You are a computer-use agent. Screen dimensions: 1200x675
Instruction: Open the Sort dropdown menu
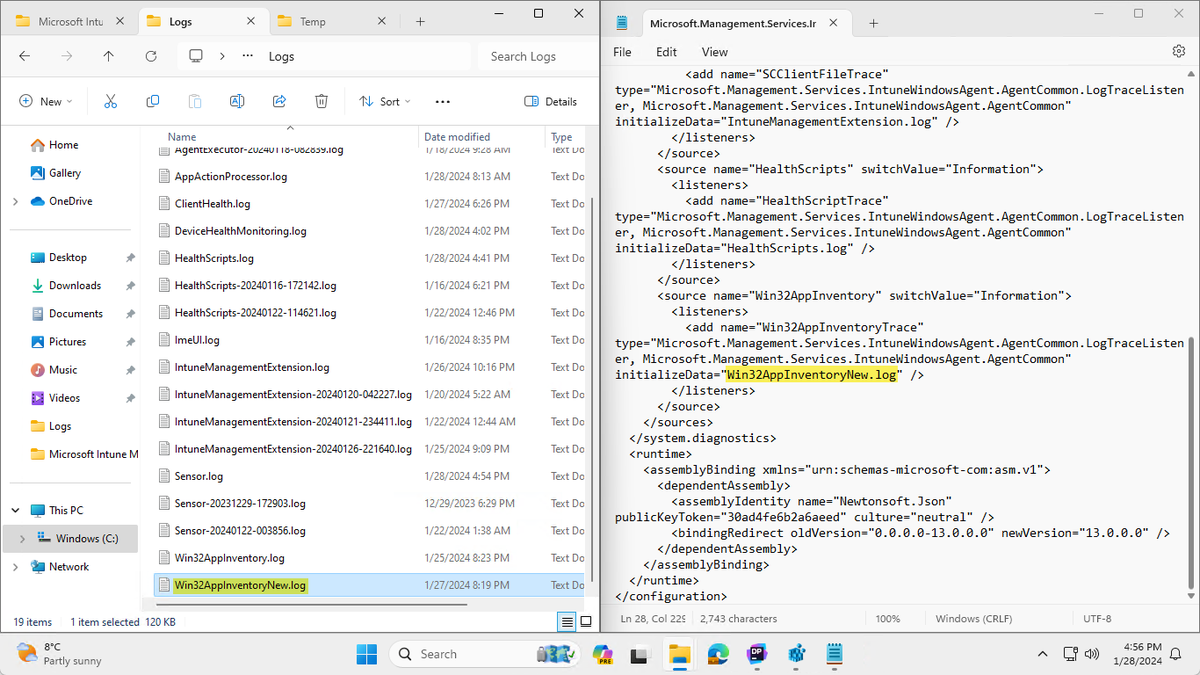coord(385,101)
